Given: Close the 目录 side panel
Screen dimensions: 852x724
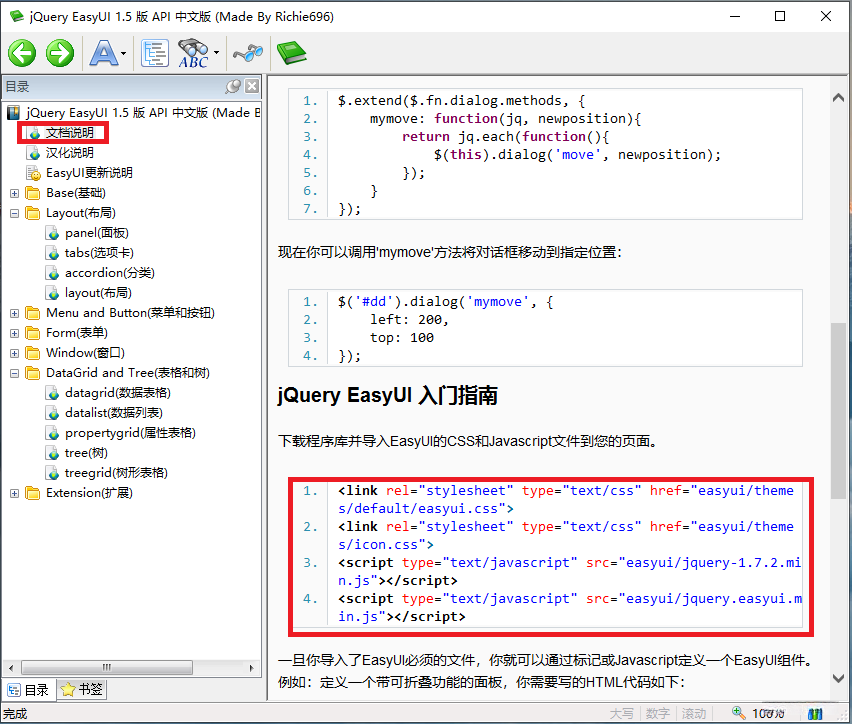Looking at the screenshot, I should 252,86.
